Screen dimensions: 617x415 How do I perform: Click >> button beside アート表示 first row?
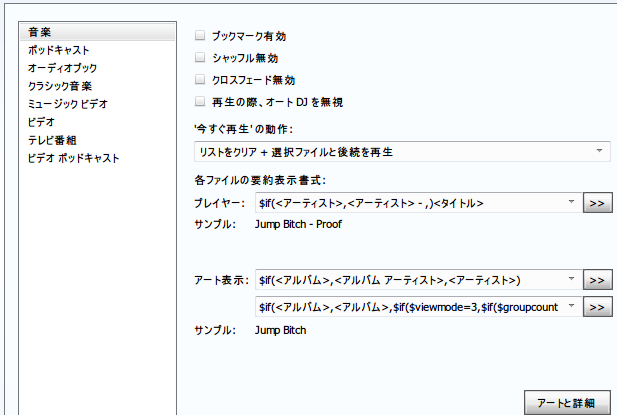click(x=597, y=280)
